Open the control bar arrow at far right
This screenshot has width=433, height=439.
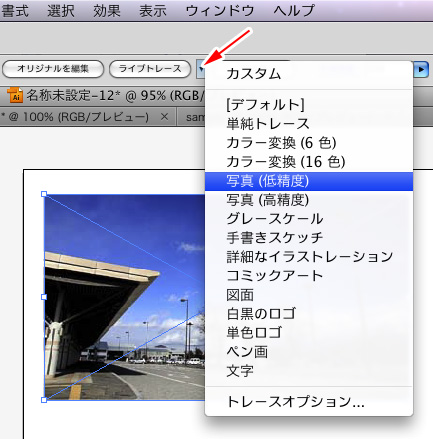click(x=421, y=69)
